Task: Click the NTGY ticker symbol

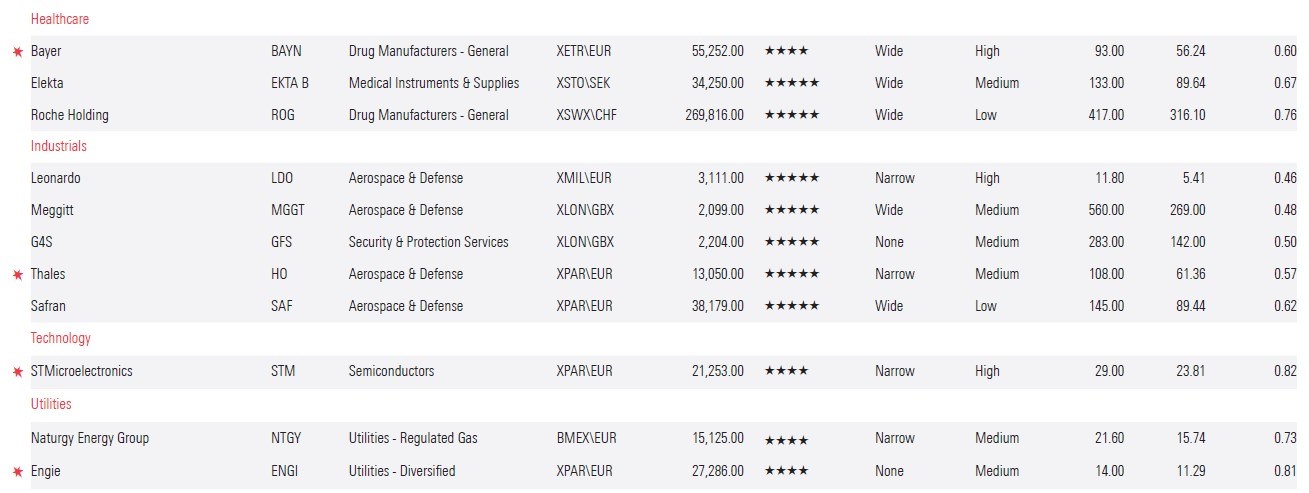Action: [286, 438]
